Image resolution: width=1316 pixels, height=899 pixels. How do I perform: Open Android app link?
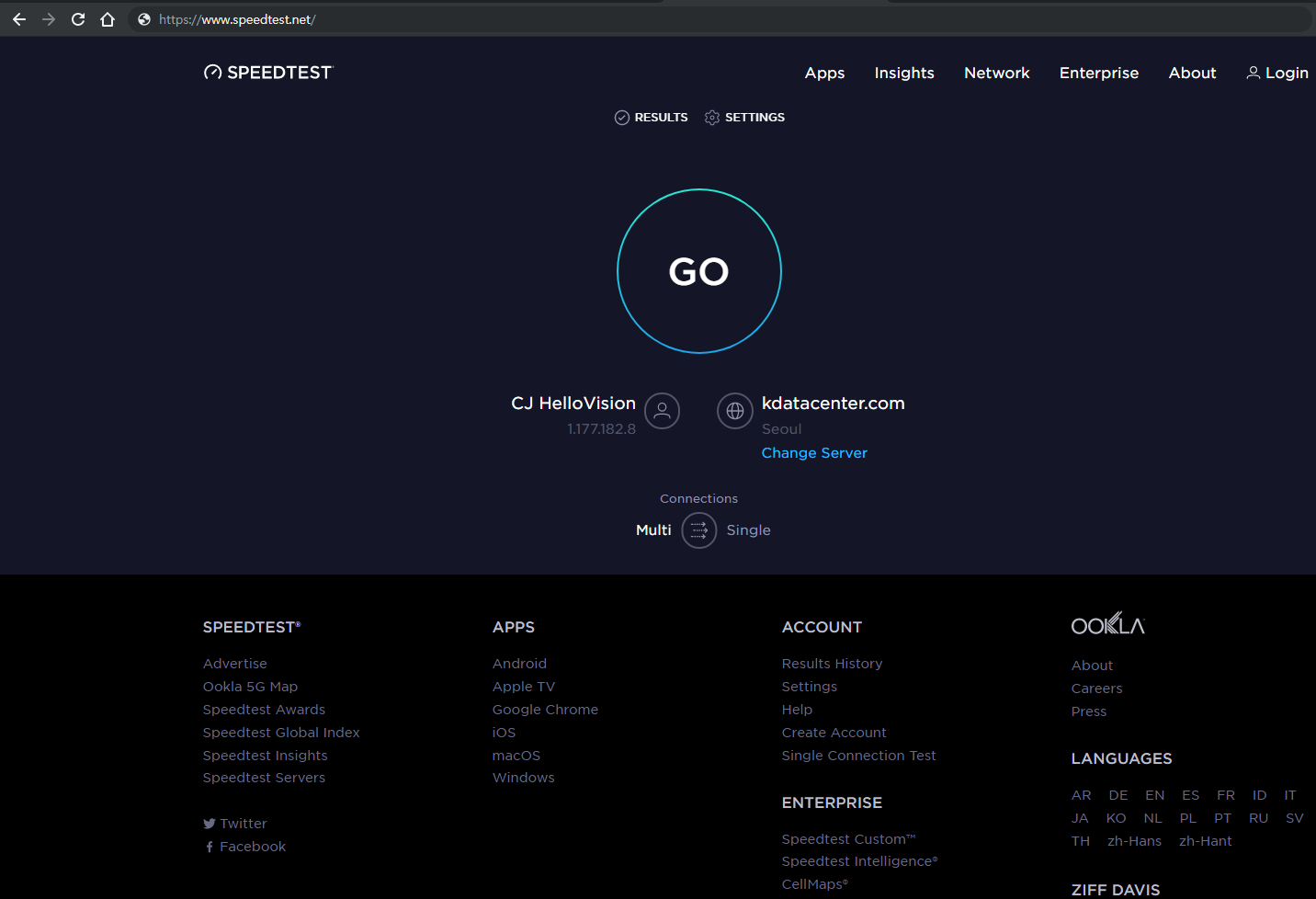519,664
